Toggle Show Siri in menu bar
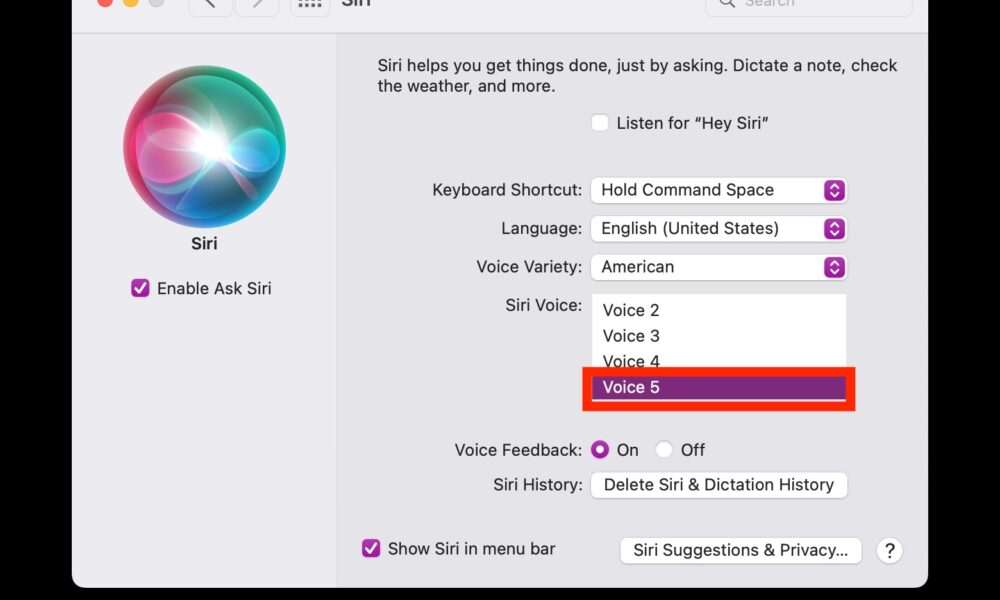The image size is (1000, 600). pos(371,548)
